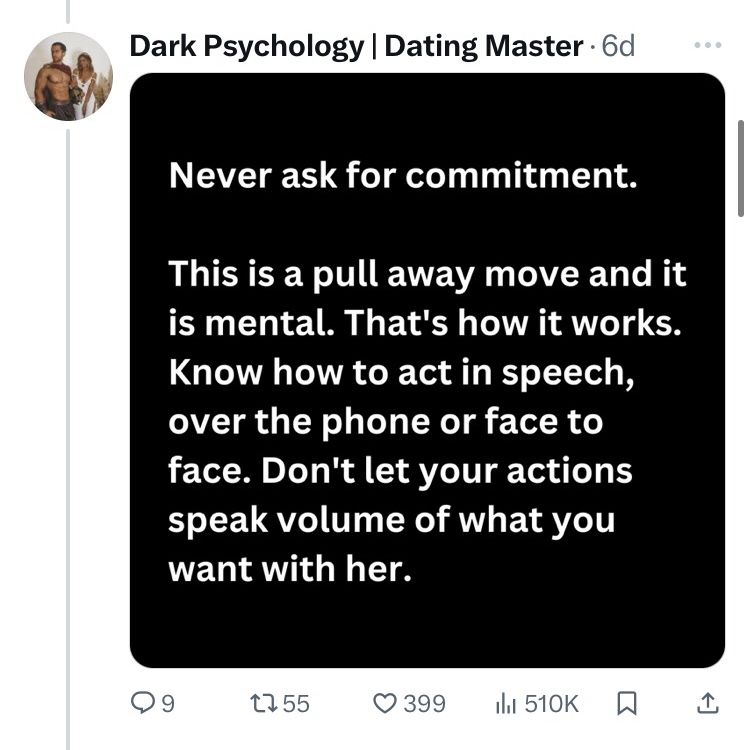Click the reply count showing 9
Viewport: 750px width, 750px height.
(x=168, y=704)
